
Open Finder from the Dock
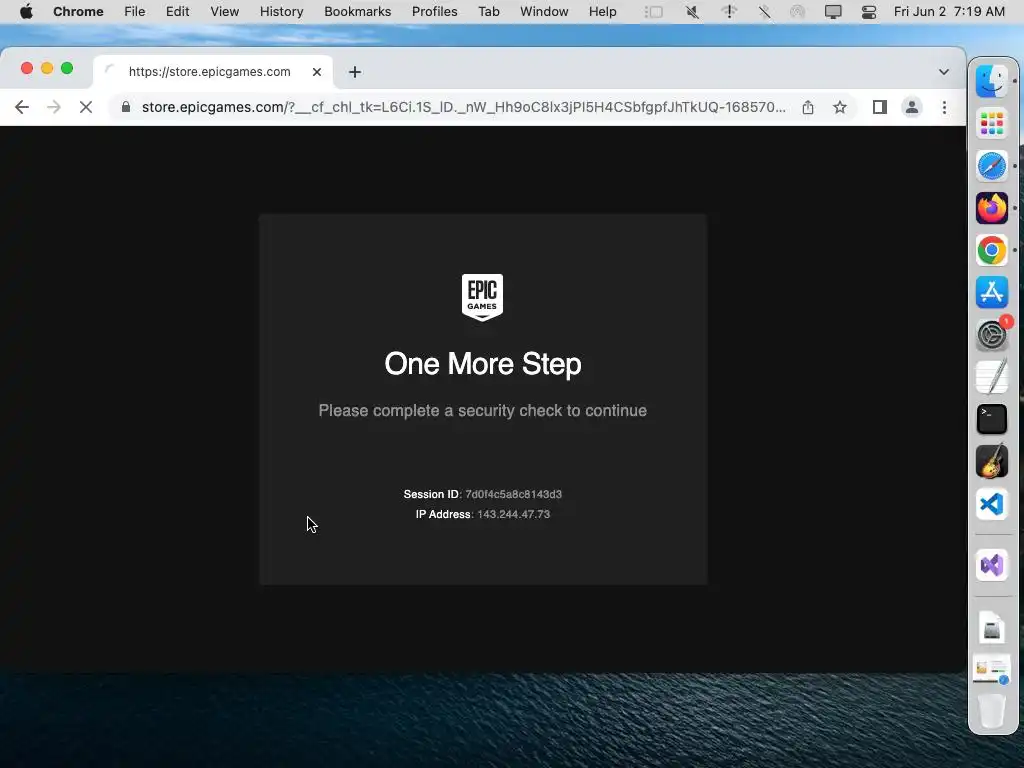point(992,82)
